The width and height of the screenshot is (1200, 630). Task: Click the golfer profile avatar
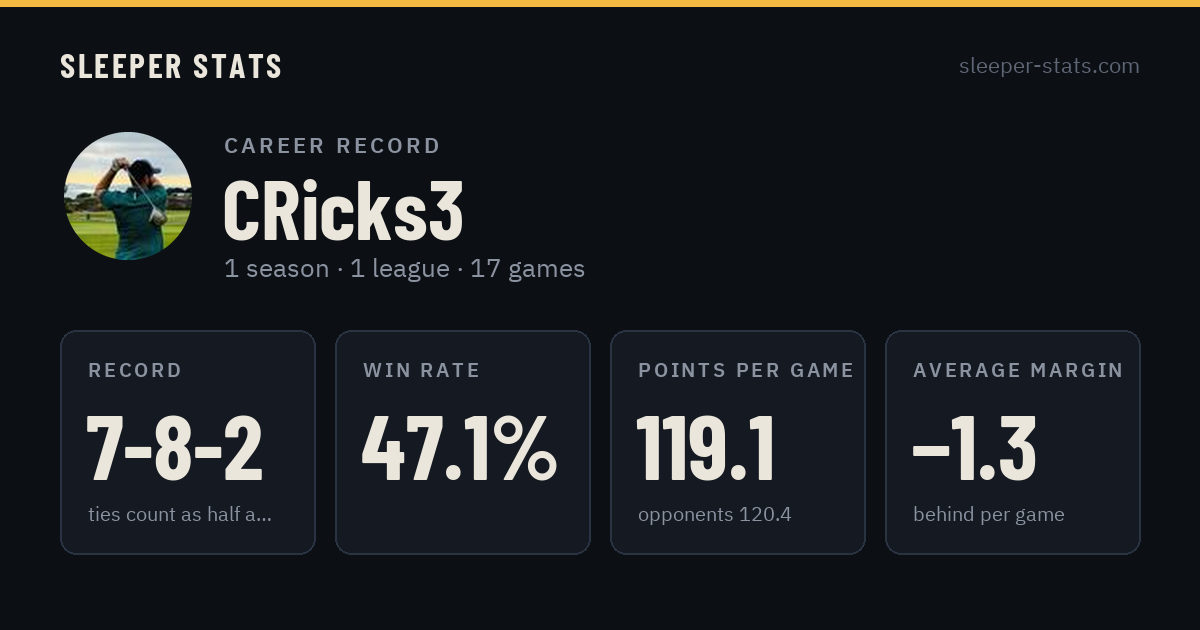pos(128,196)
